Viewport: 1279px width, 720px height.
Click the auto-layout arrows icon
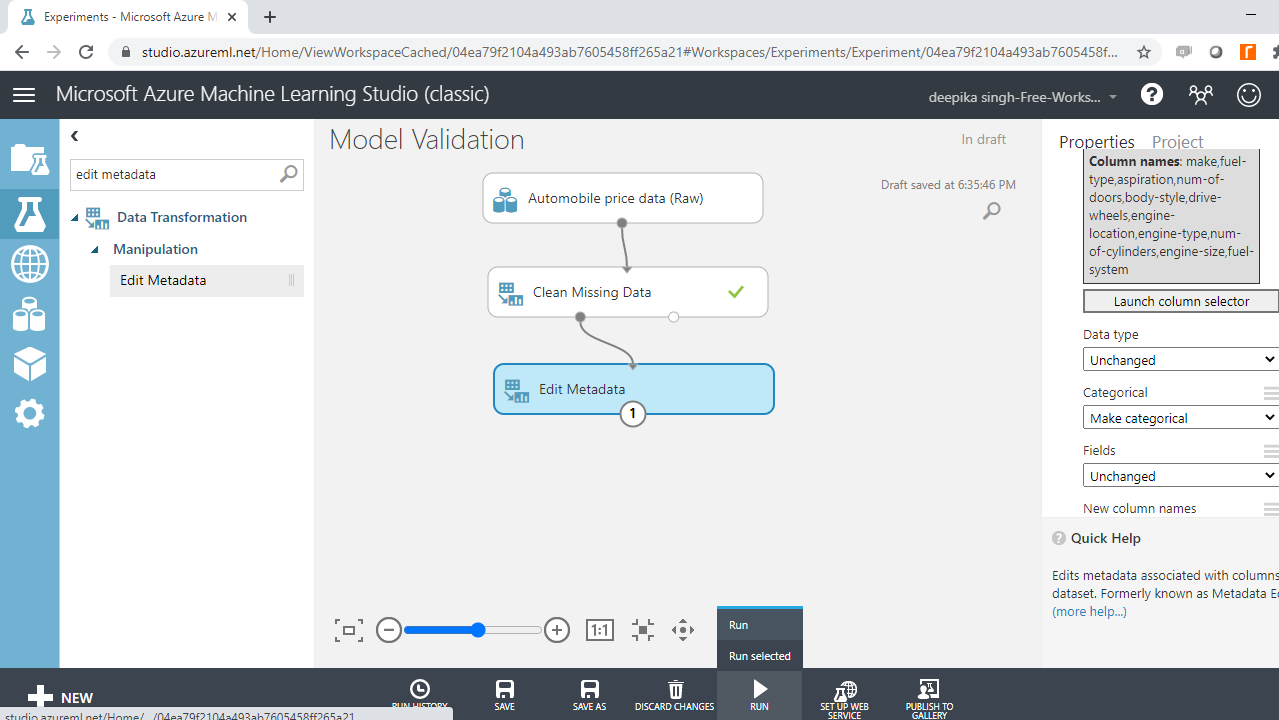tap(643, 630)
